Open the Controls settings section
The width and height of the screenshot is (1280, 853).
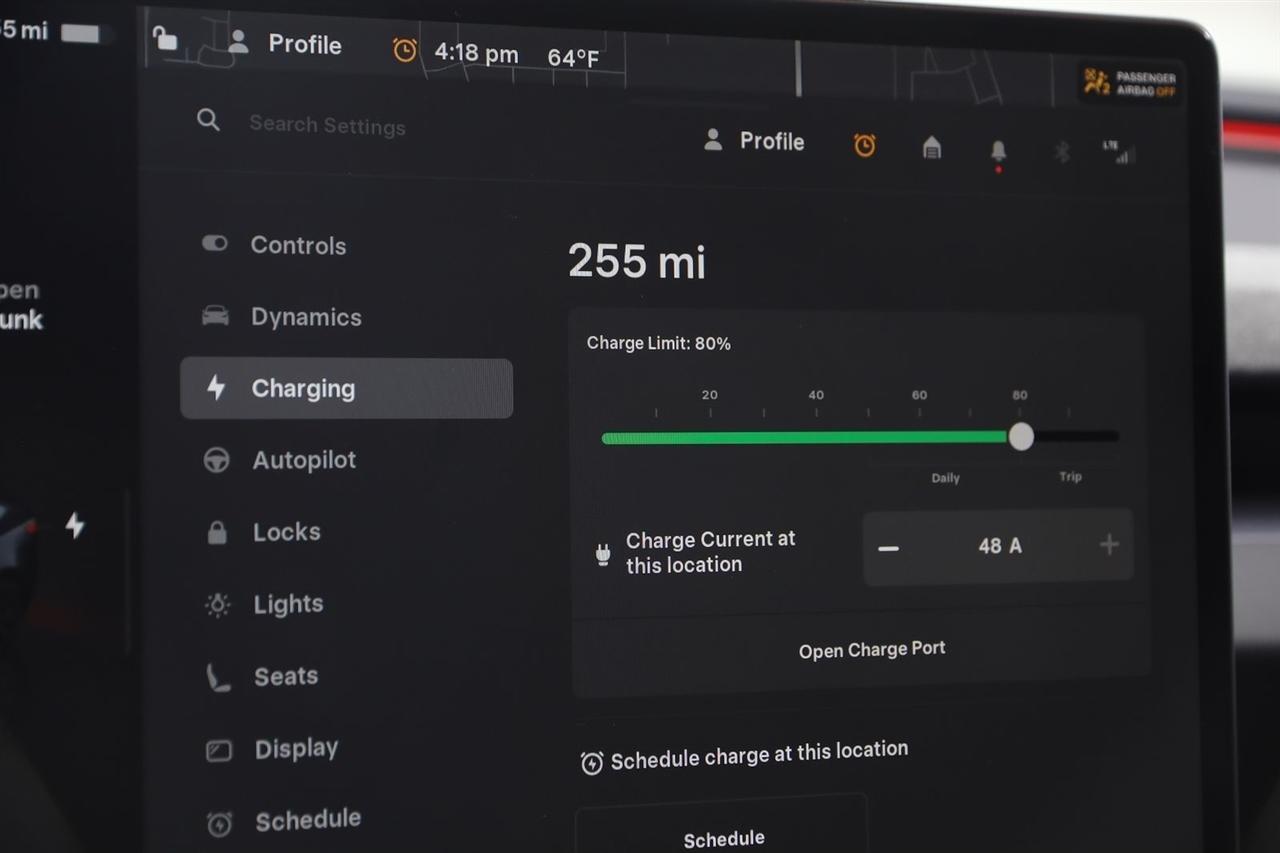tap(297, 245)
